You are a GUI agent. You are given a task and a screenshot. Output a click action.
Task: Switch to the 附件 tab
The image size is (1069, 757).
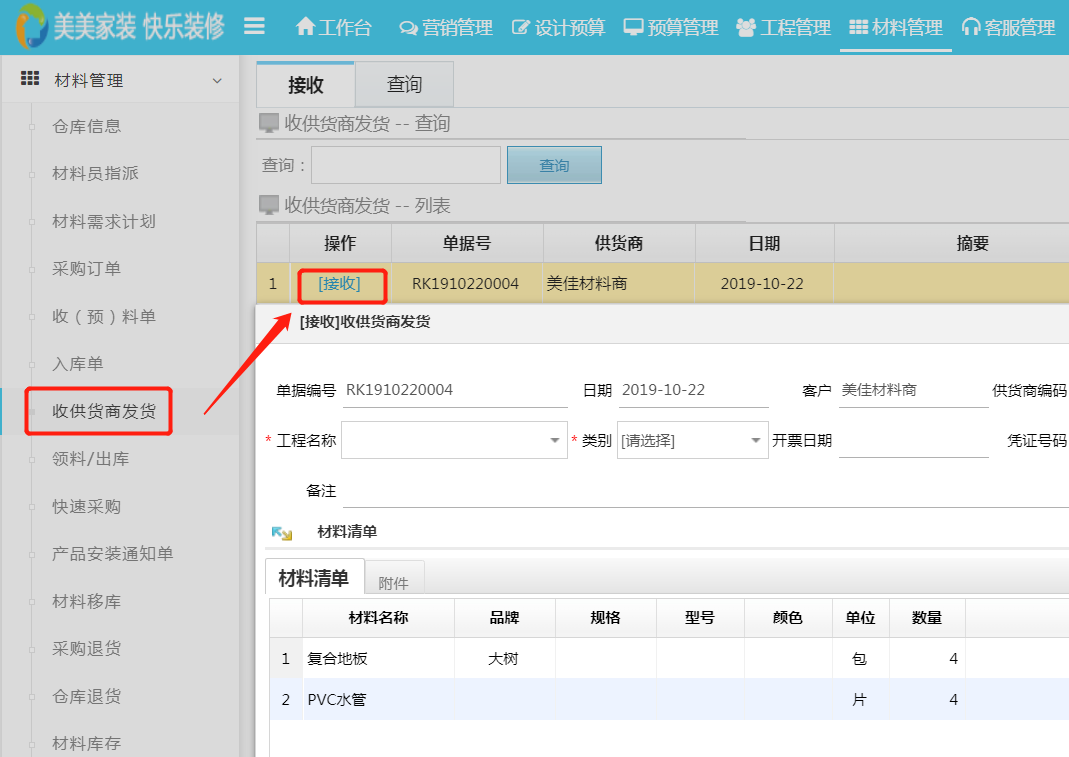point(394,580)
